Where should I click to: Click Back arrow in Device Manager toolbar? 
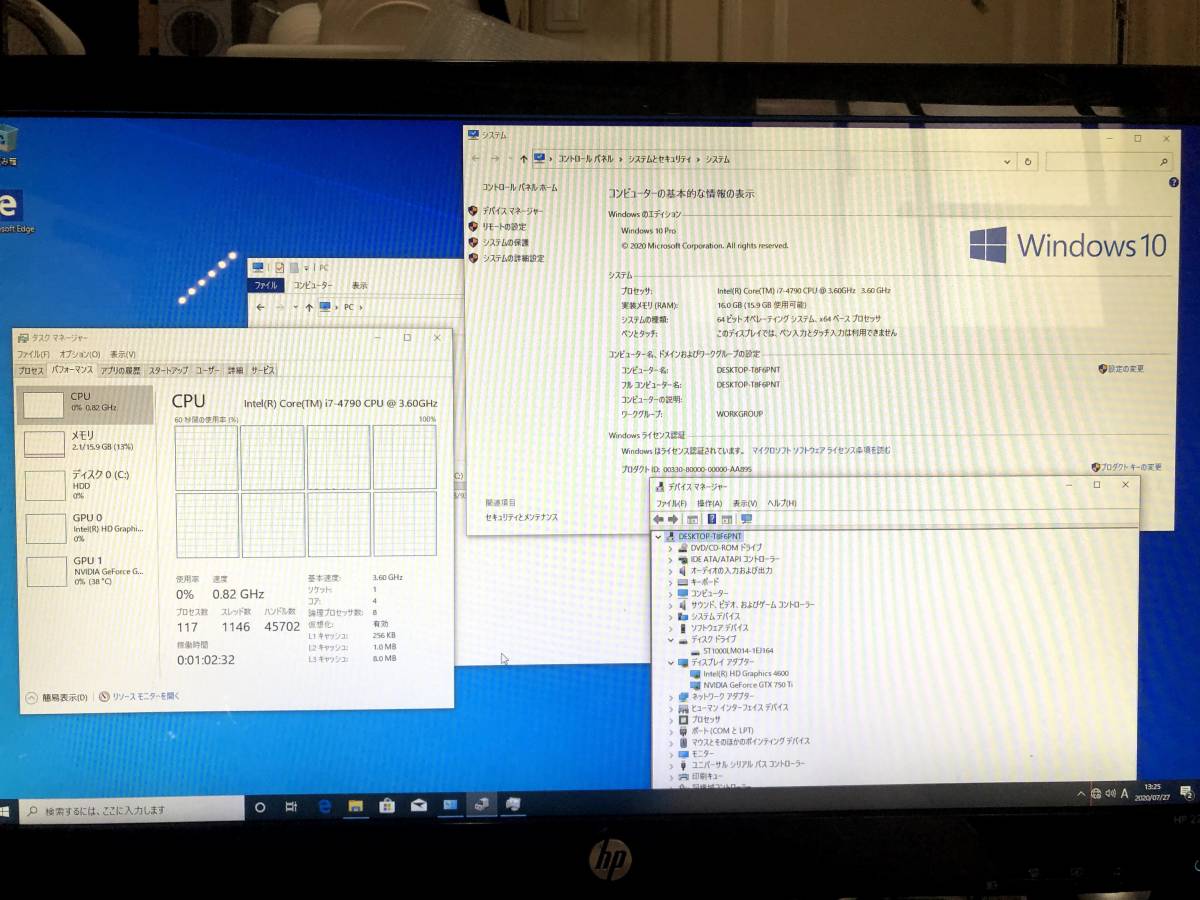(x=659, y=519)
